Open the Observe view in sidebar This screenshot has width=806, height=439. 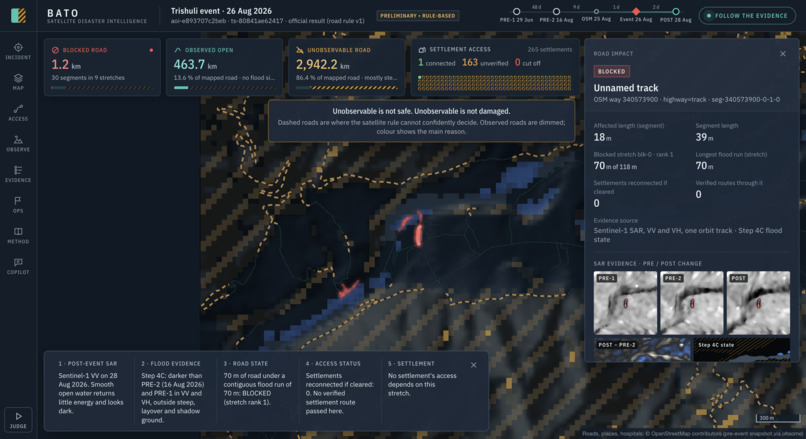(x=18, y=143)
